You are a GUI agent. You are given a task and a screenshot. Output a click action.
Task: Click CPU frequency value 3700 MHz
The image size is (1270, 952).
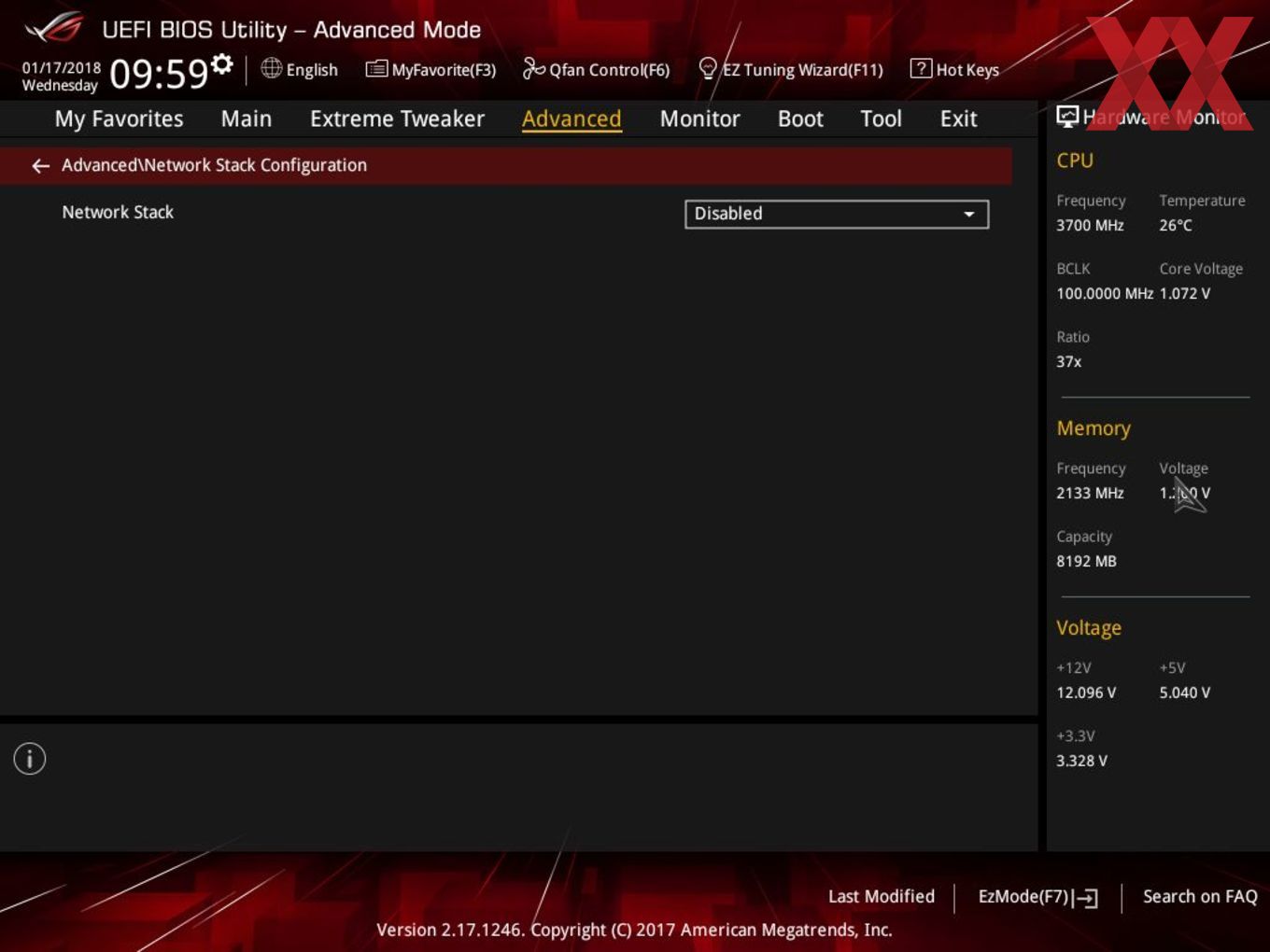click(1090, 225)
